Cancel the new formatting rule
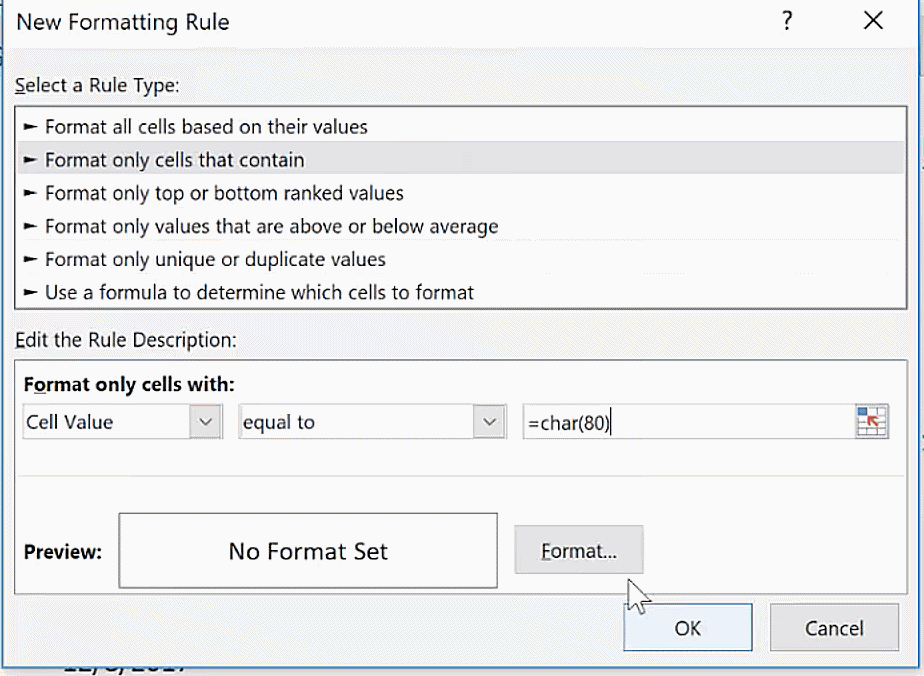 (834, 628)
